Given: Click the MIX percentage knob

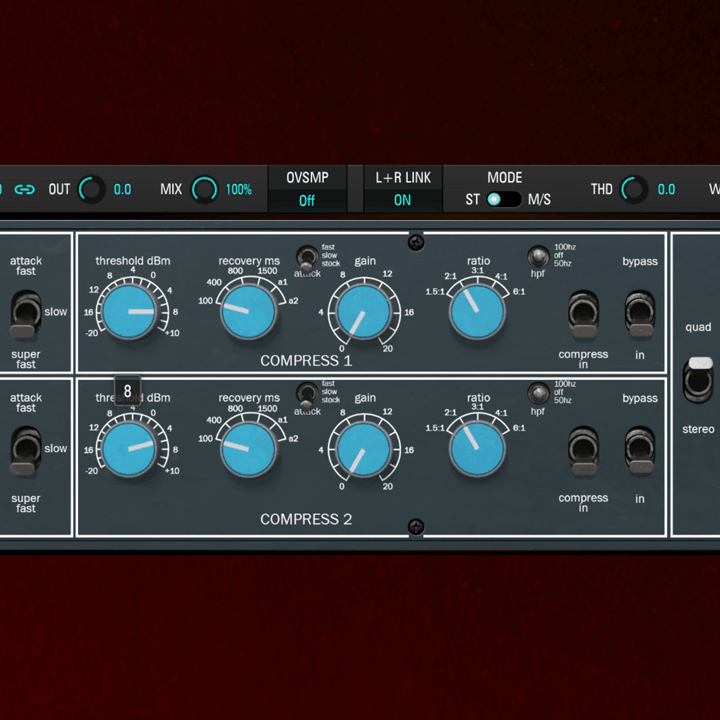Looking at the screenshot, I should point(204,189).
